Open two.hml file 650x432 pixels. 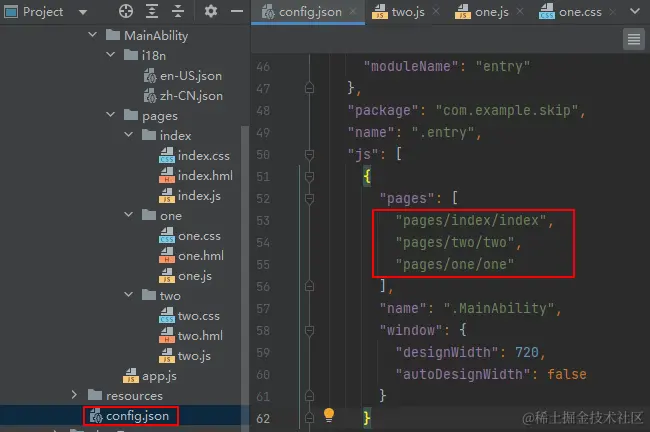pos(191,336)
